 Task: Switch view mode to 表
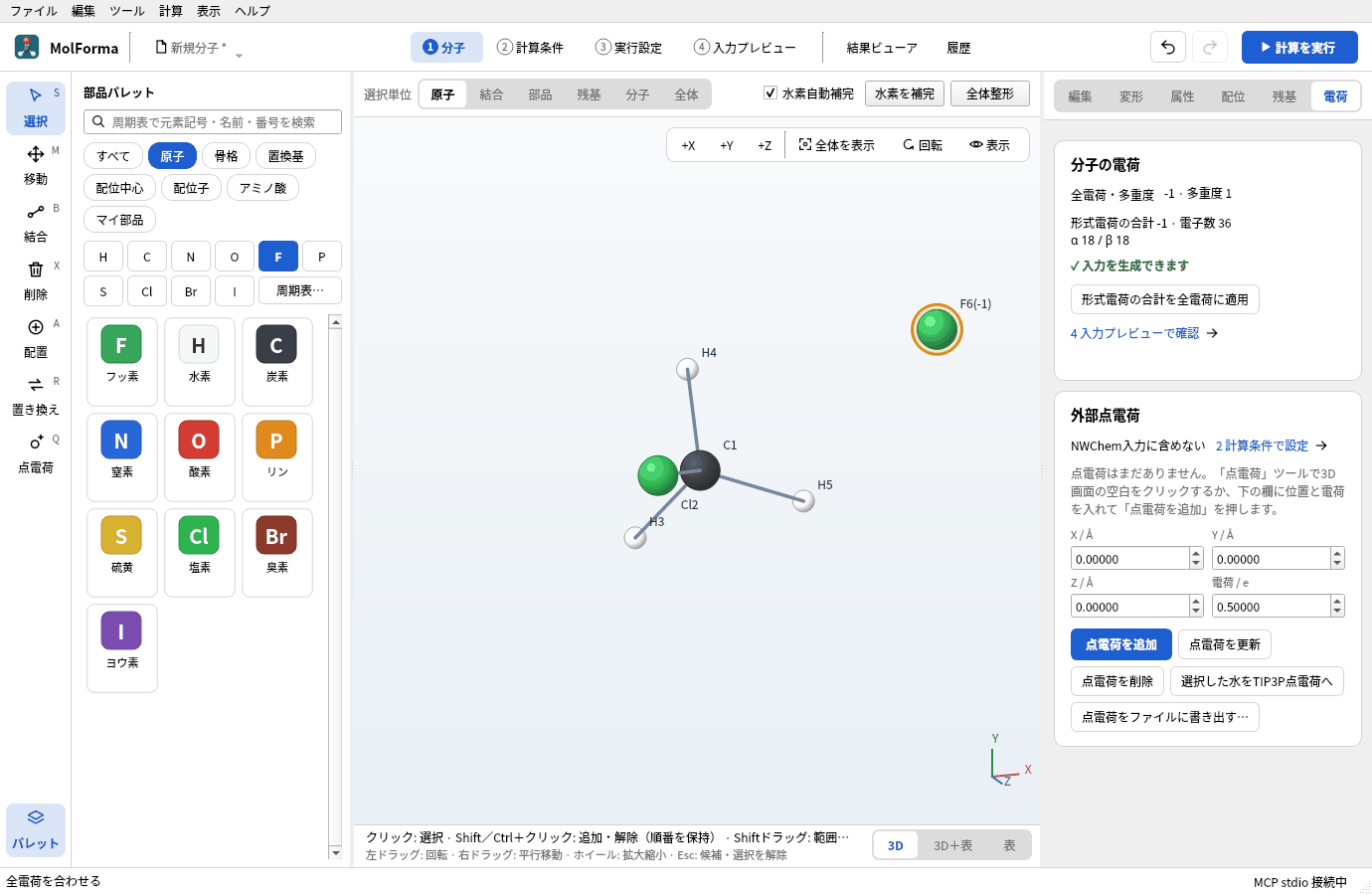[x=1009, y=845]
